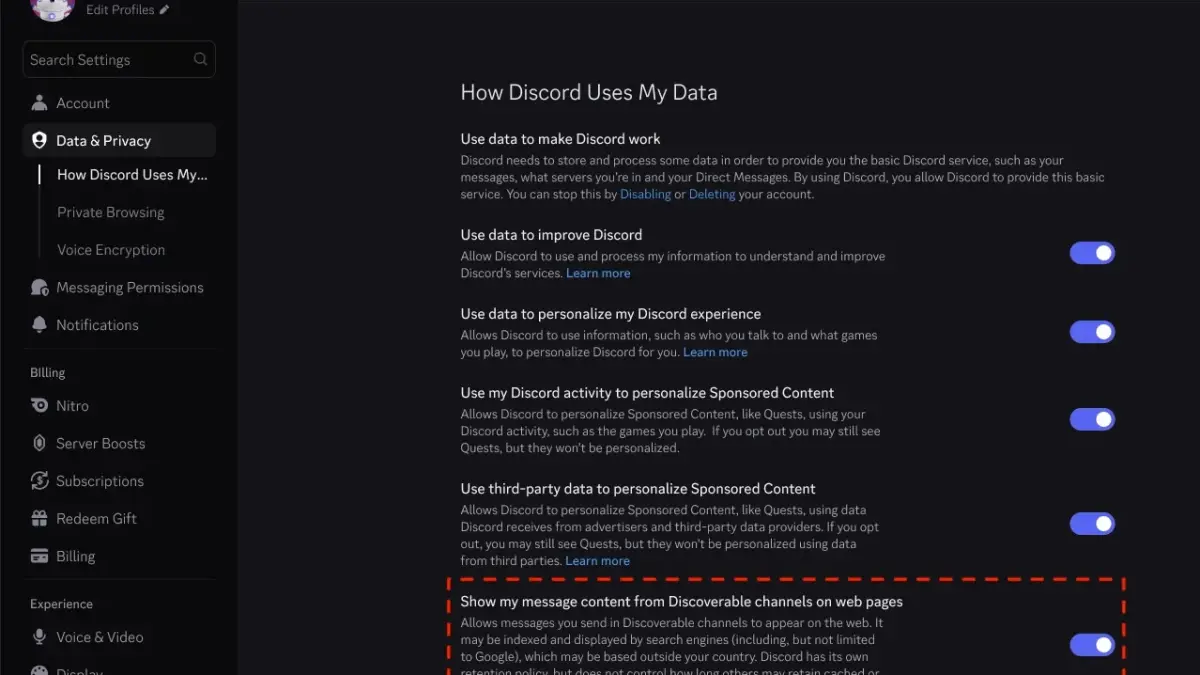Click the Disabling account link
The image size is (1200, 675).
click(x=645, y=194)
